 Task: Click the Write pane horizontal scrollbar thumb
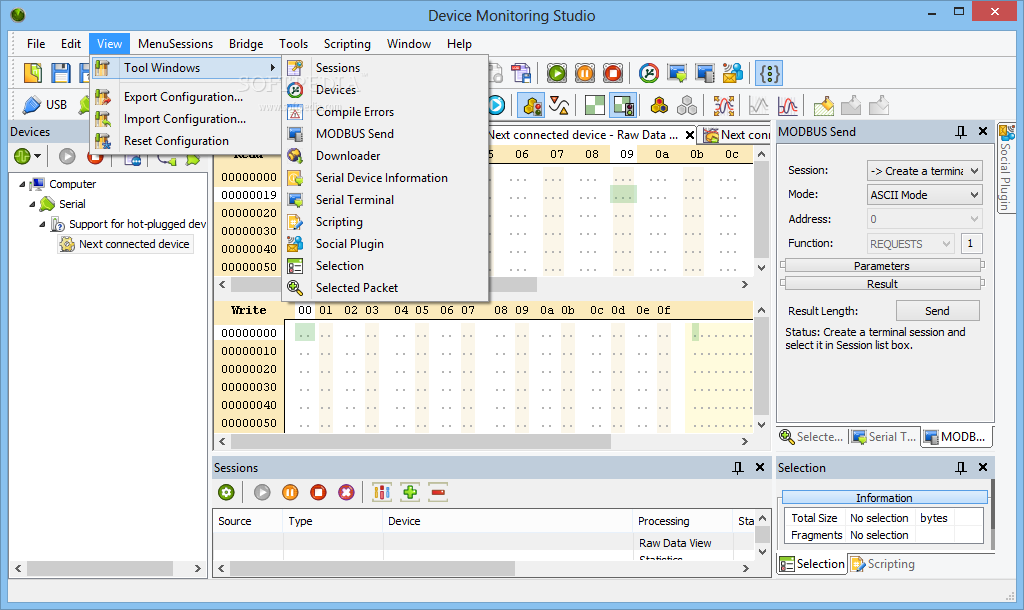(421, 441)
